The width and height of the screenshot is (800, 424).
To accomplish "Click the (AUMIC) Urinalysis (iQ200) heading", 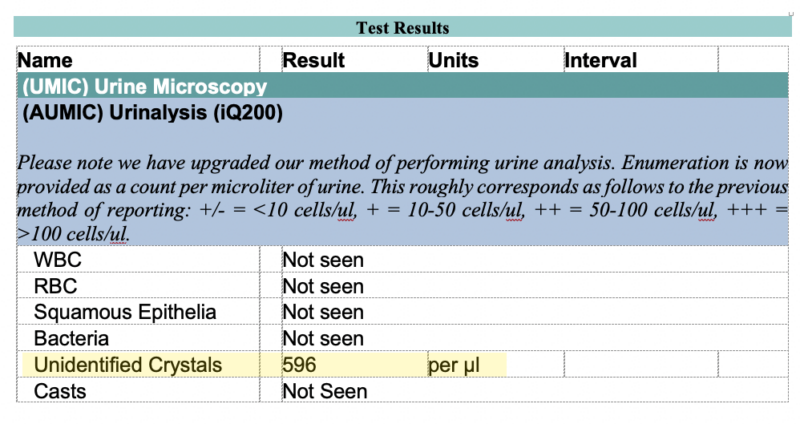I will tap(153, 112).
